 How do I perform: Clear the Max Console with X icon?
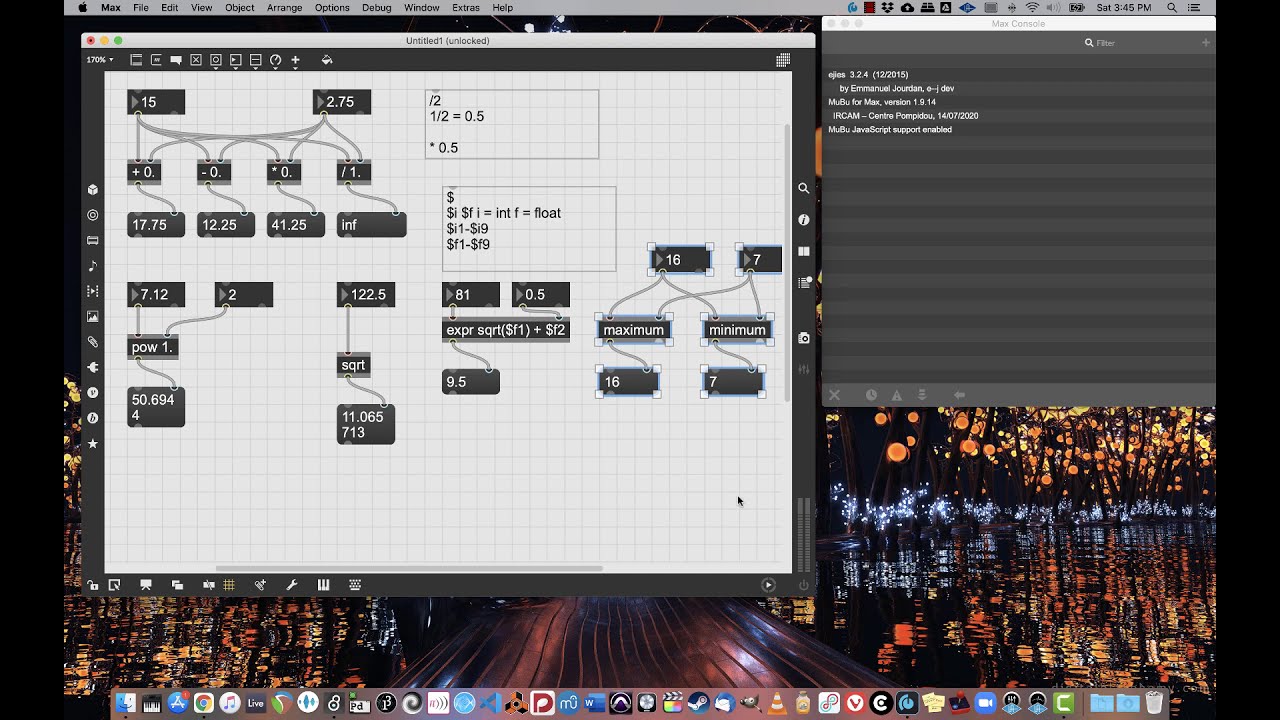(x=835, y=395)
